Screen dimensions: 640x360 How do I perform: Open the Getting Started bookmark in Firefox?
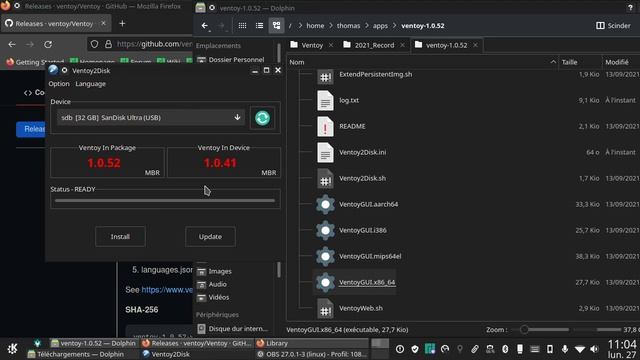[x=35, y=62]
